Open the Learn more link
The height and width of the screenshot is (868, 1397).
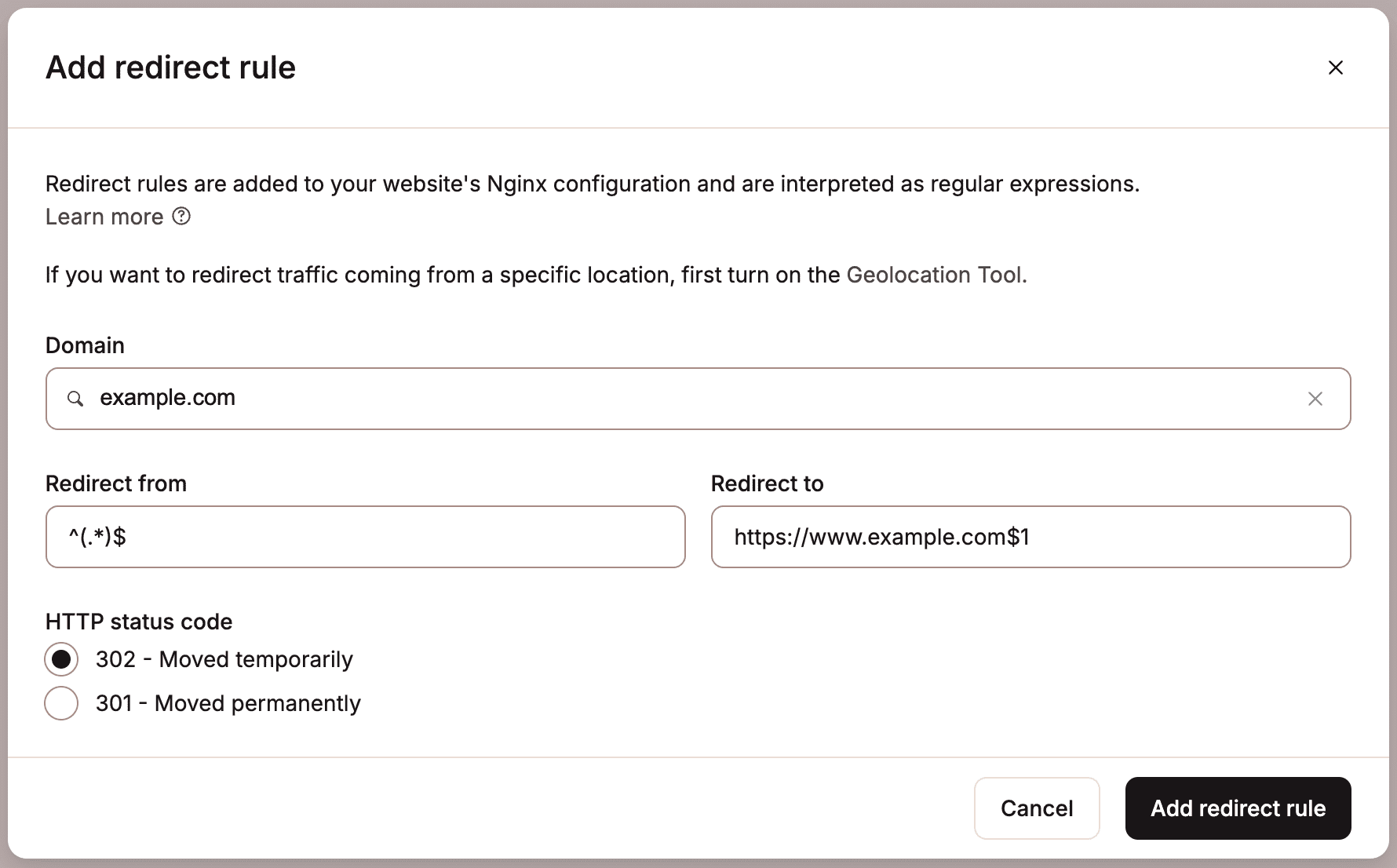(x=104, y=217)
